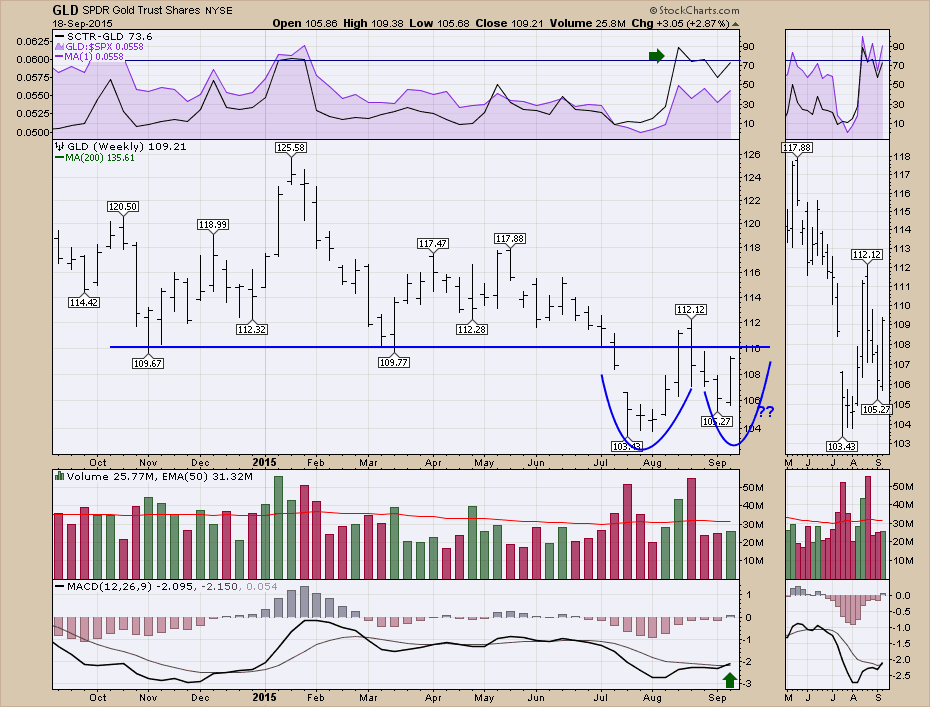The height and width of the screenshot is (707, 930).
Task: Click the High 109.38 value
Action: click(374, 24)
